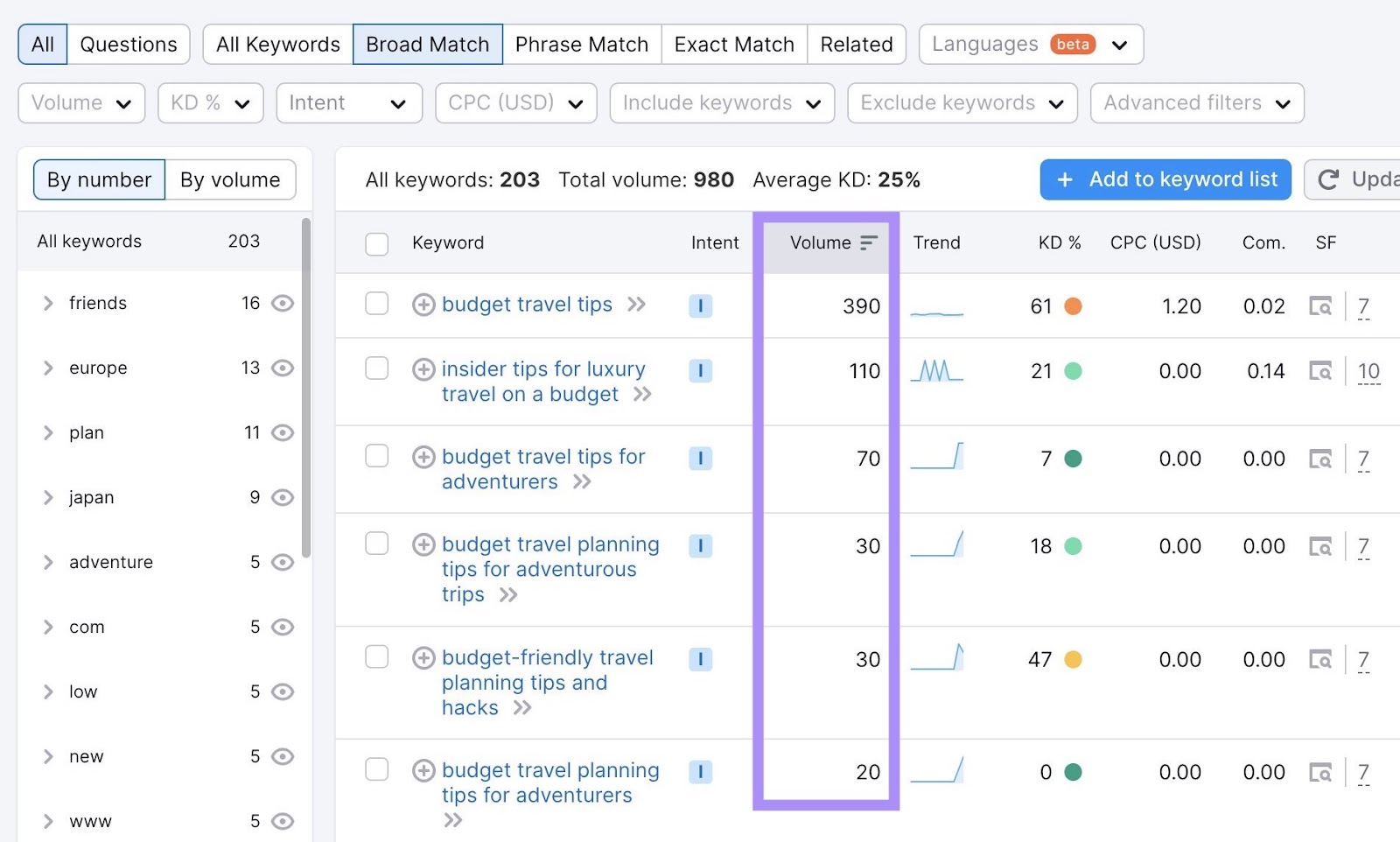This screenshot has width=1400, height=842.
Task: View SERP icon for budget travel tips row
Action: tap(1320, 306)
